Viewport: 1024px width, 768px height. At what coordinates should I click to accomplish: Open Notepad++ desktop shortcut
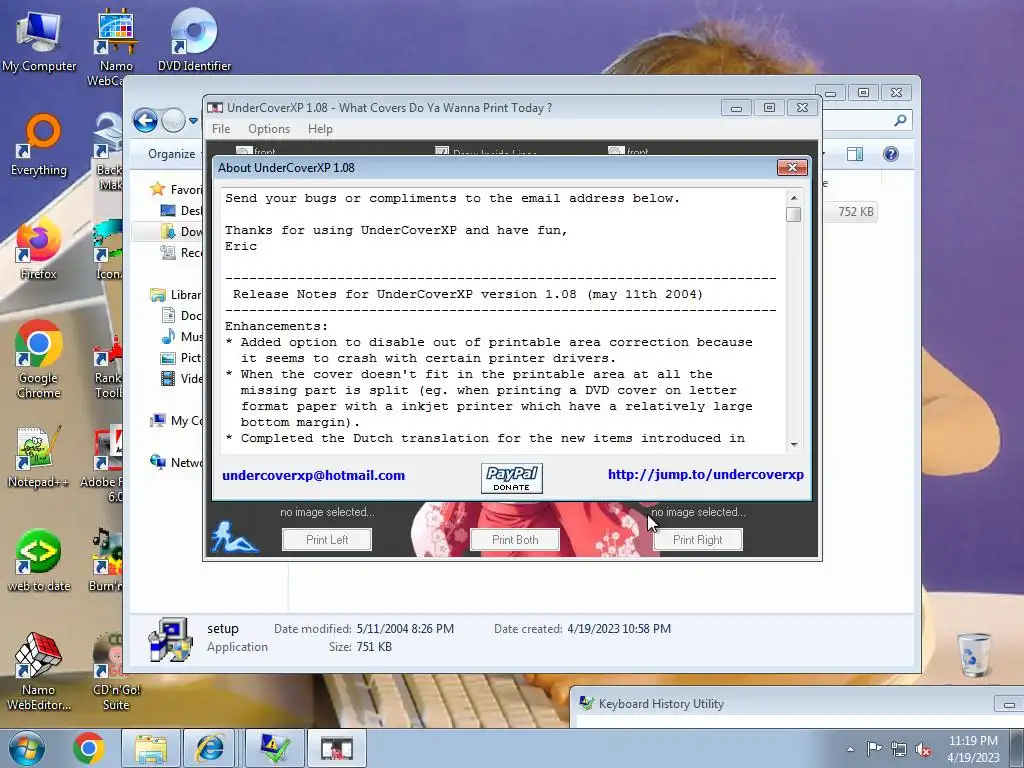[39, 457]
